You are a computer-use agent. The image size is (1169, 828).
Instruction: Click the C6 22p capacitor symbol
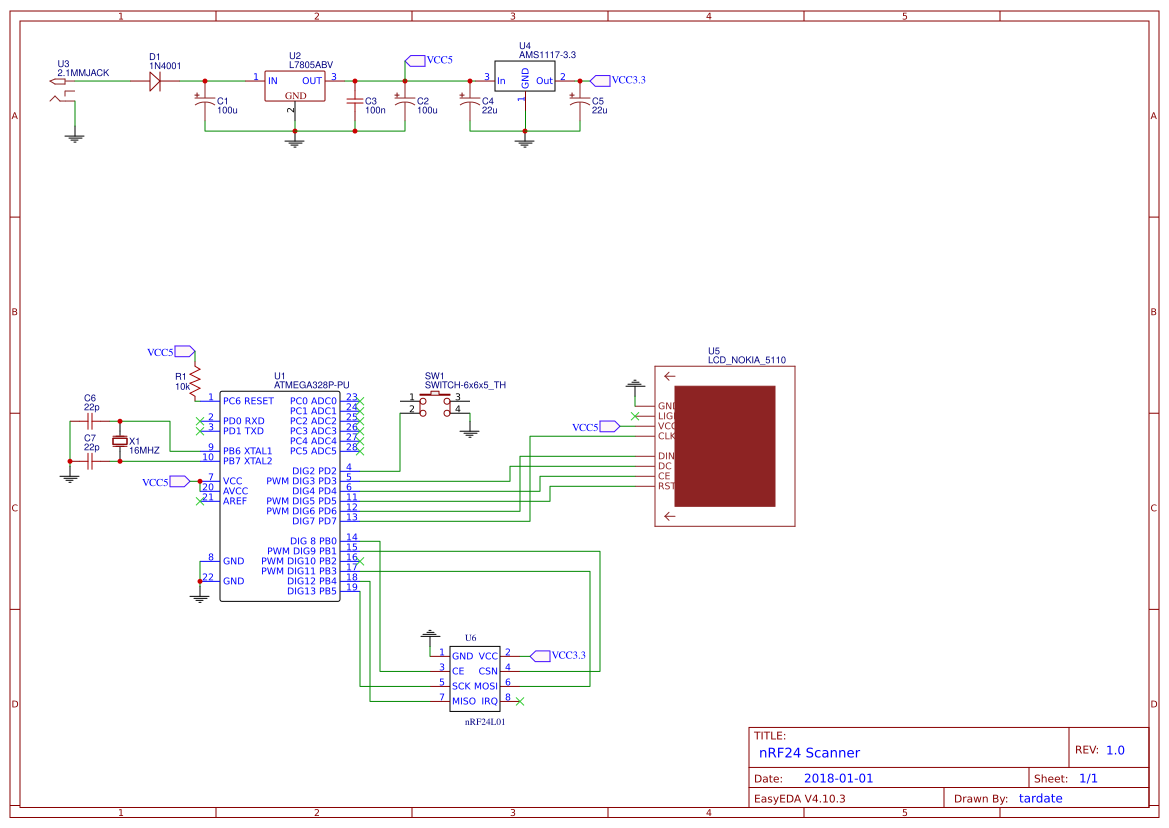(x=90, y=422)
